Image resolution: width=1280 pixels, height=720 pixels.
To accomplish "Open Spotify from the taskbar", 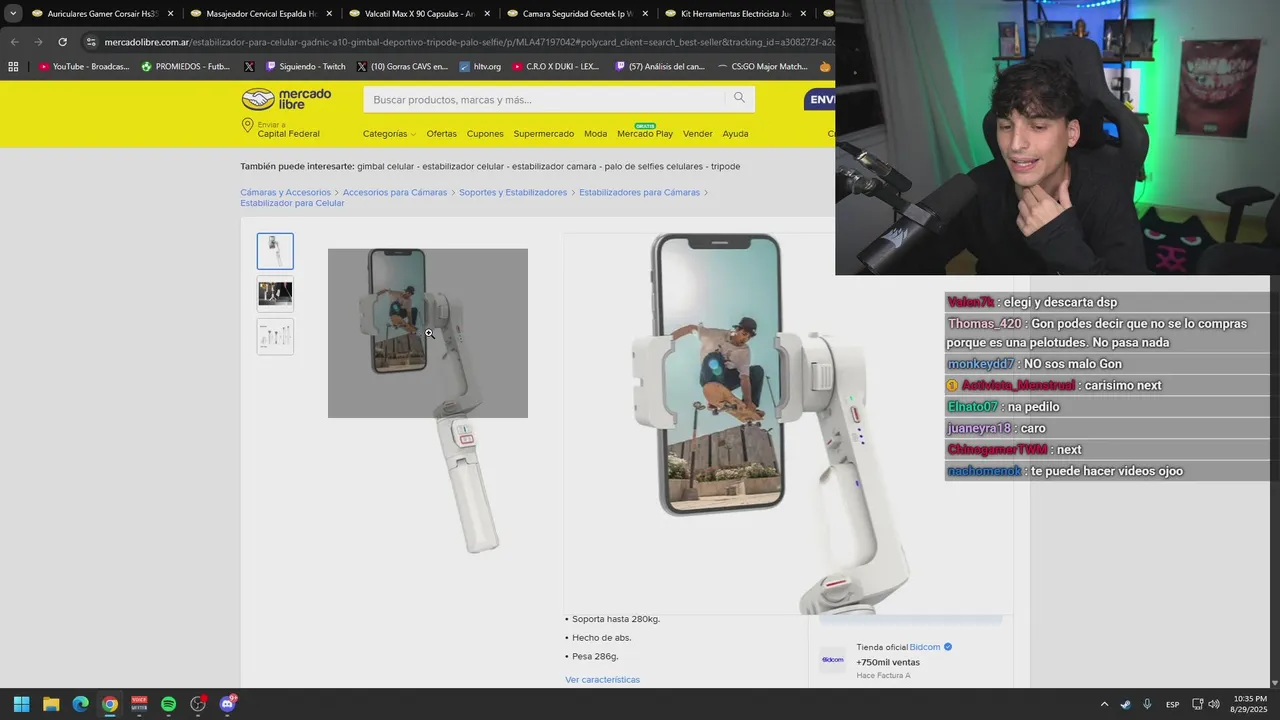I will [168, 704].
